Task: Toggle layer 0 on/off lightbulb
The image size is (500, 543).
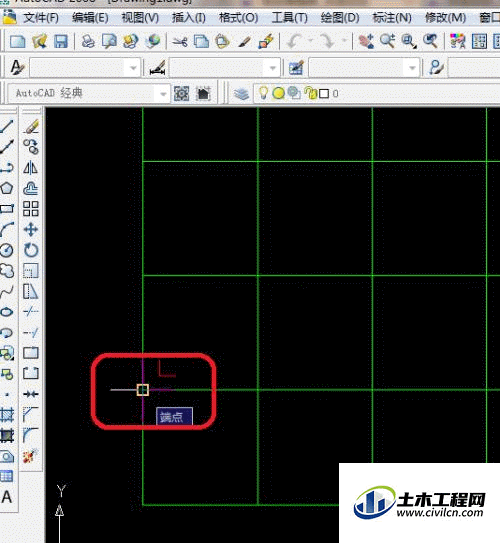Action: click(x=264, y=93)
